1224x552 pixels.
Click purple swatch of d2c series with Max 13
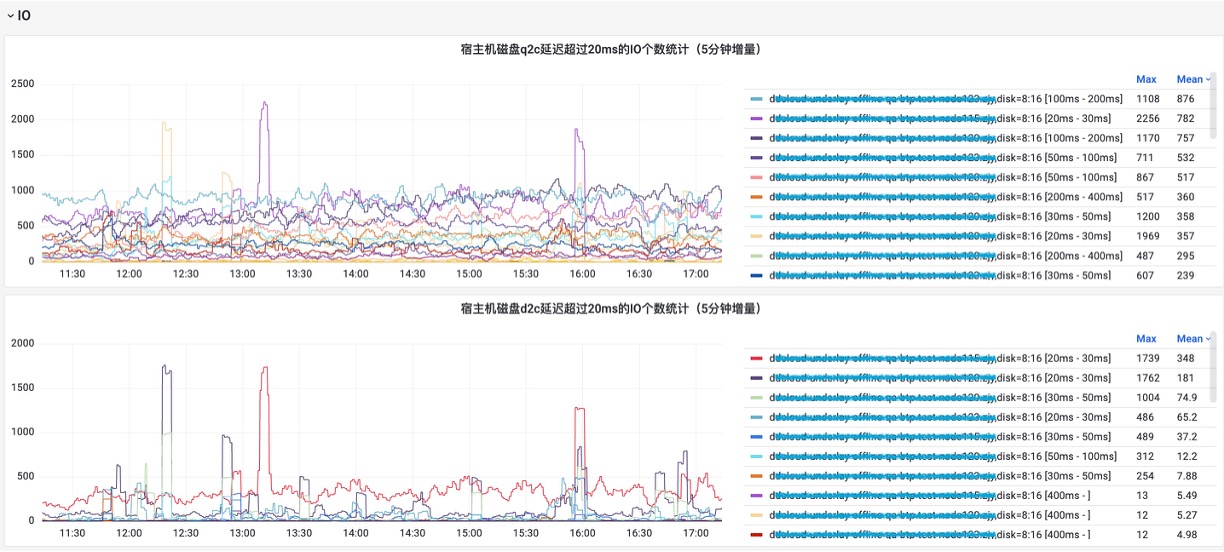(x=756, y=496)
